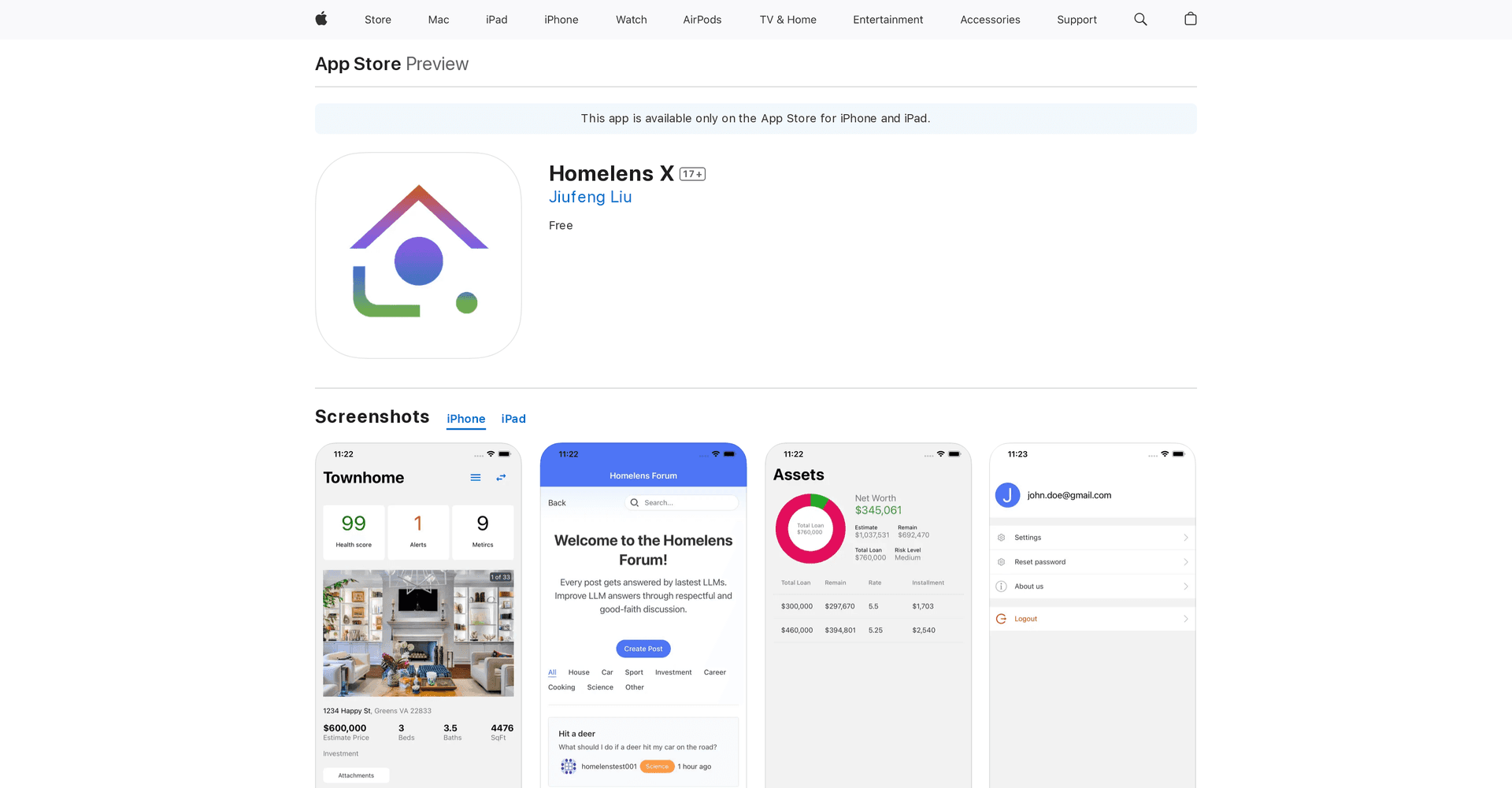The image size is (1512, 788).
Task: Open iPad in the top navigation bar
Action: coord(497,20)
